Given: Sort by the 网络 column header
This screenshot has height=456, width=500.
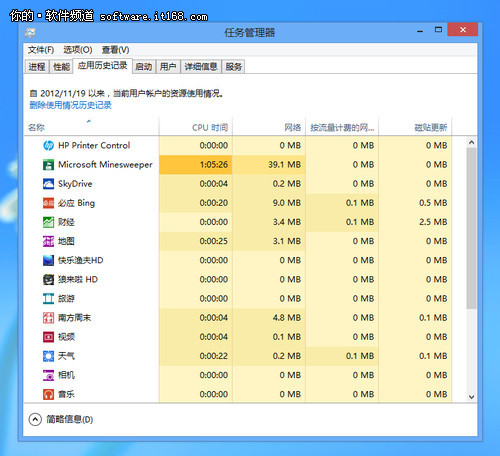Looking at the screenshot, I should click(269, 127).
